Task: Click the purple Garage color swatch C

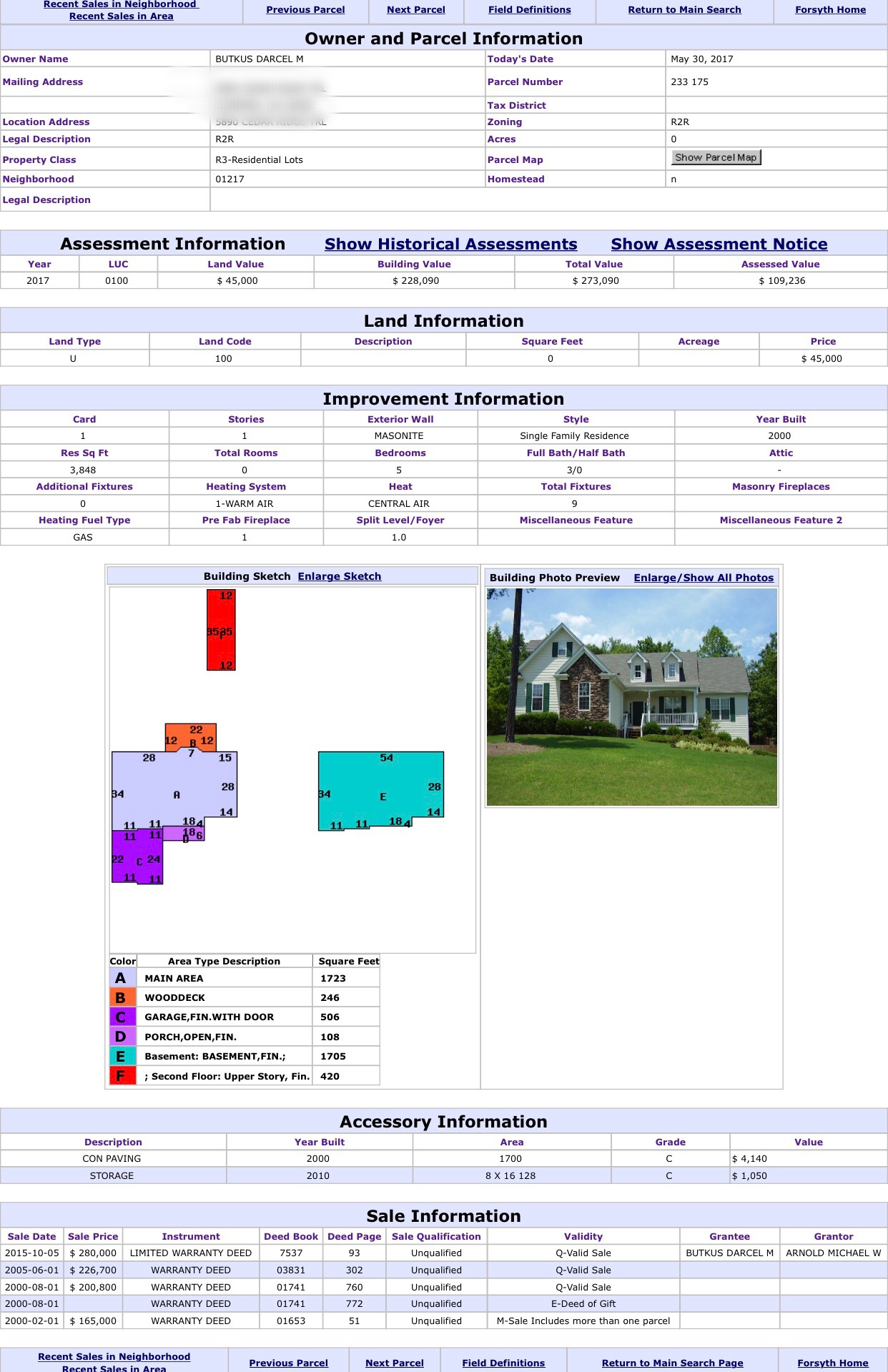Action: pos(122,1017)
